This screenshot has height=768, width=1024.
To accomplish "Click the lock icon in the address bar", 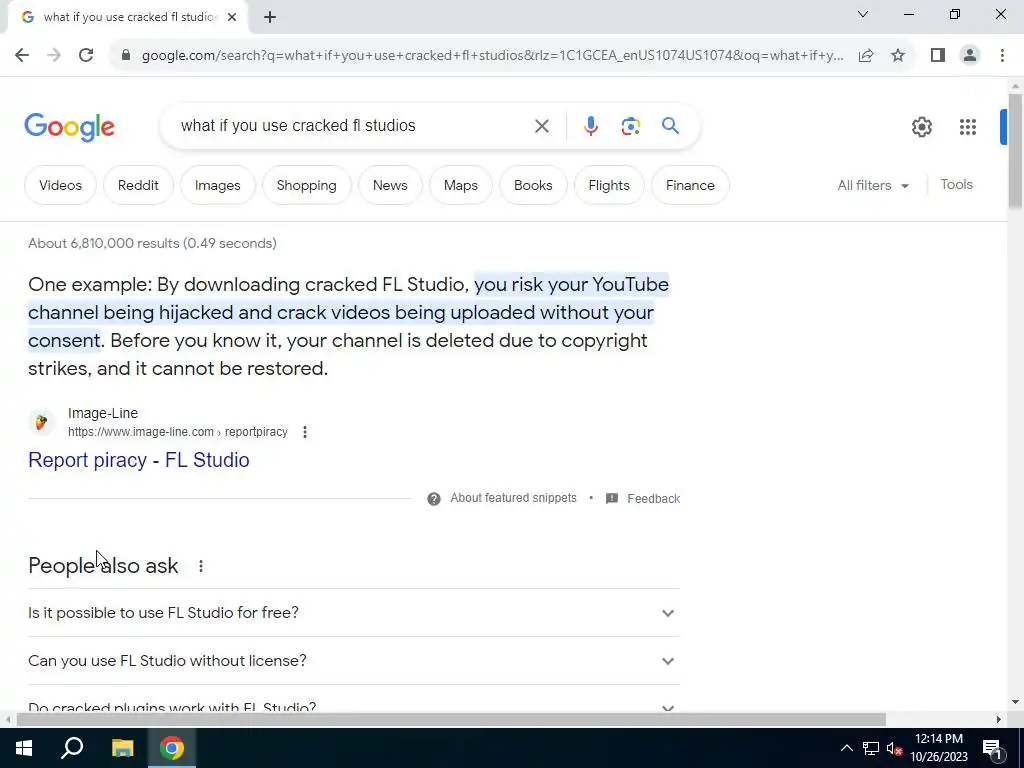I will [x=126, y=56].
